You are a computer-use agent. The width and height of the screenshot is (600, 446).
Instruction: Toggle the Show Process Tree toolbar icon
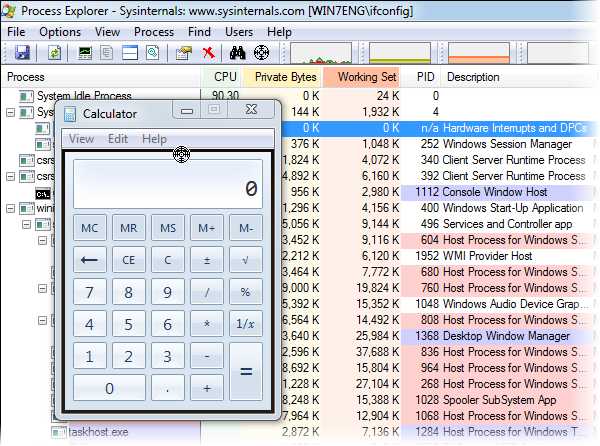107,52
